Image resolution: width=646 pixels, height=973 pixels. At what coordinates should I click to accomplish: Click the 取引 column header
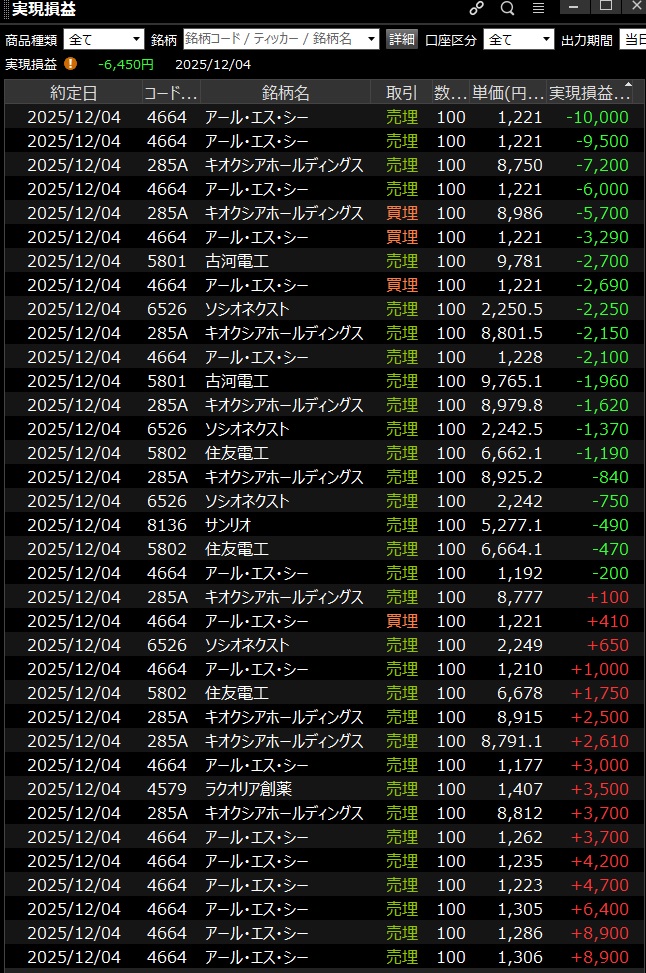pyautogui.click(x=401, y=93)
